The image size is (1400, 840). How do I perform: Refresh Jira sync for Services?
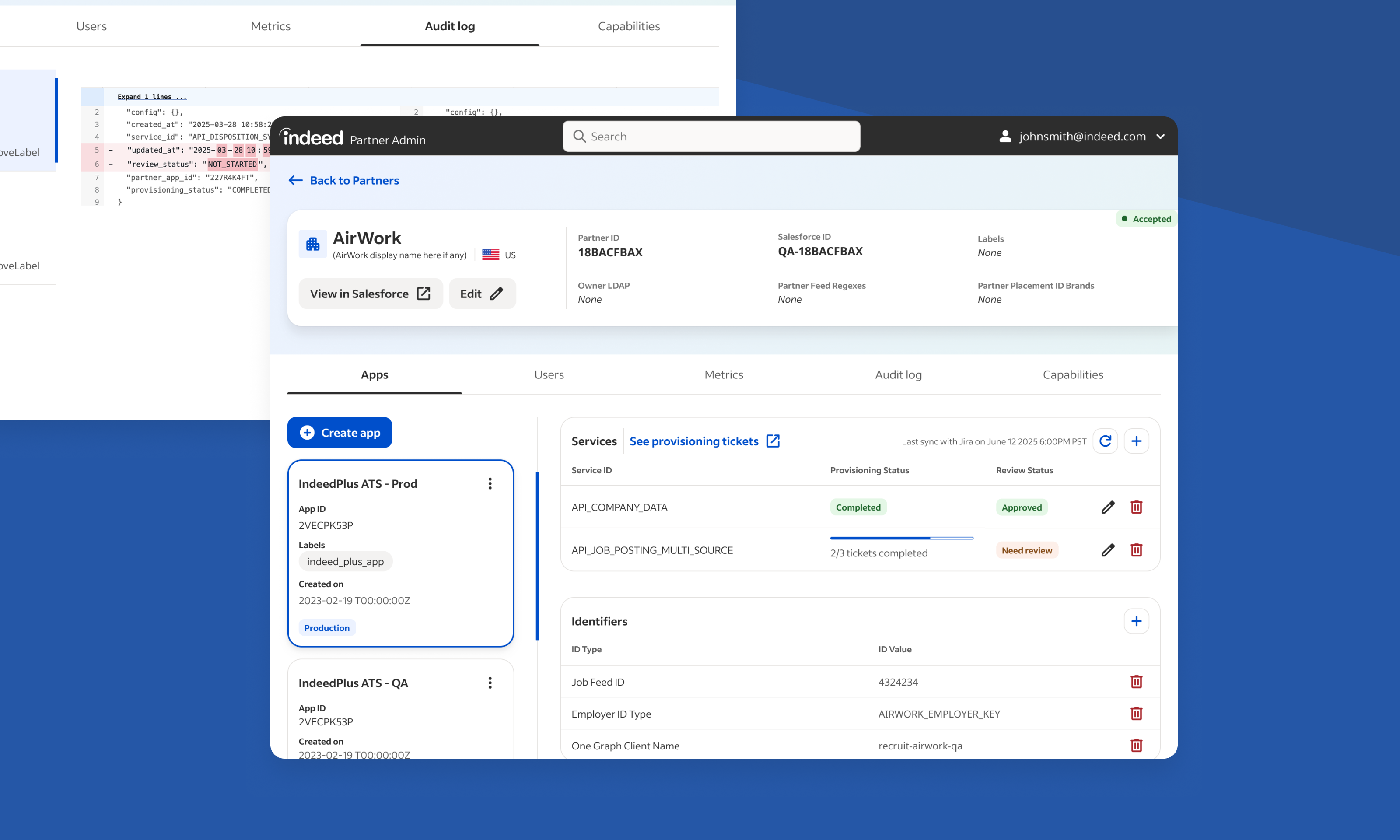[x=1105, y=441]
